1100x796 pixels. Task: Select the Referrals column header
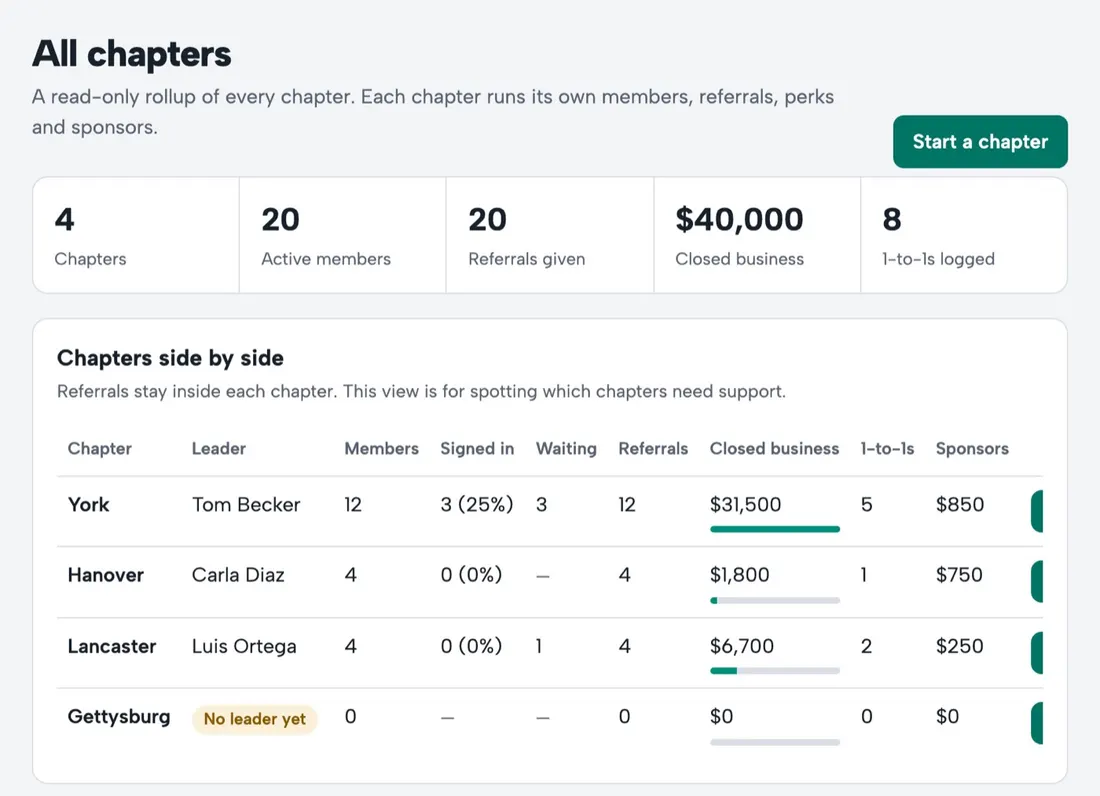tap(653, 449)
